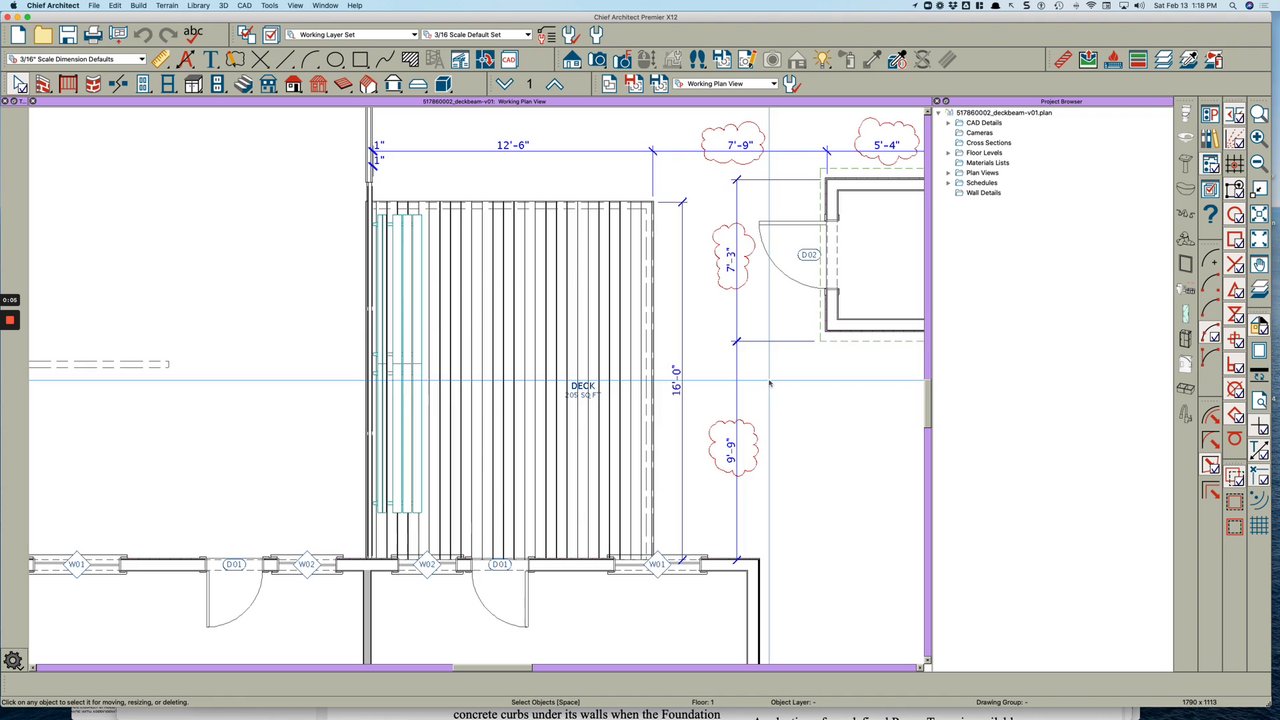
Task: Open the Library menu
Action: click(198, 6)
